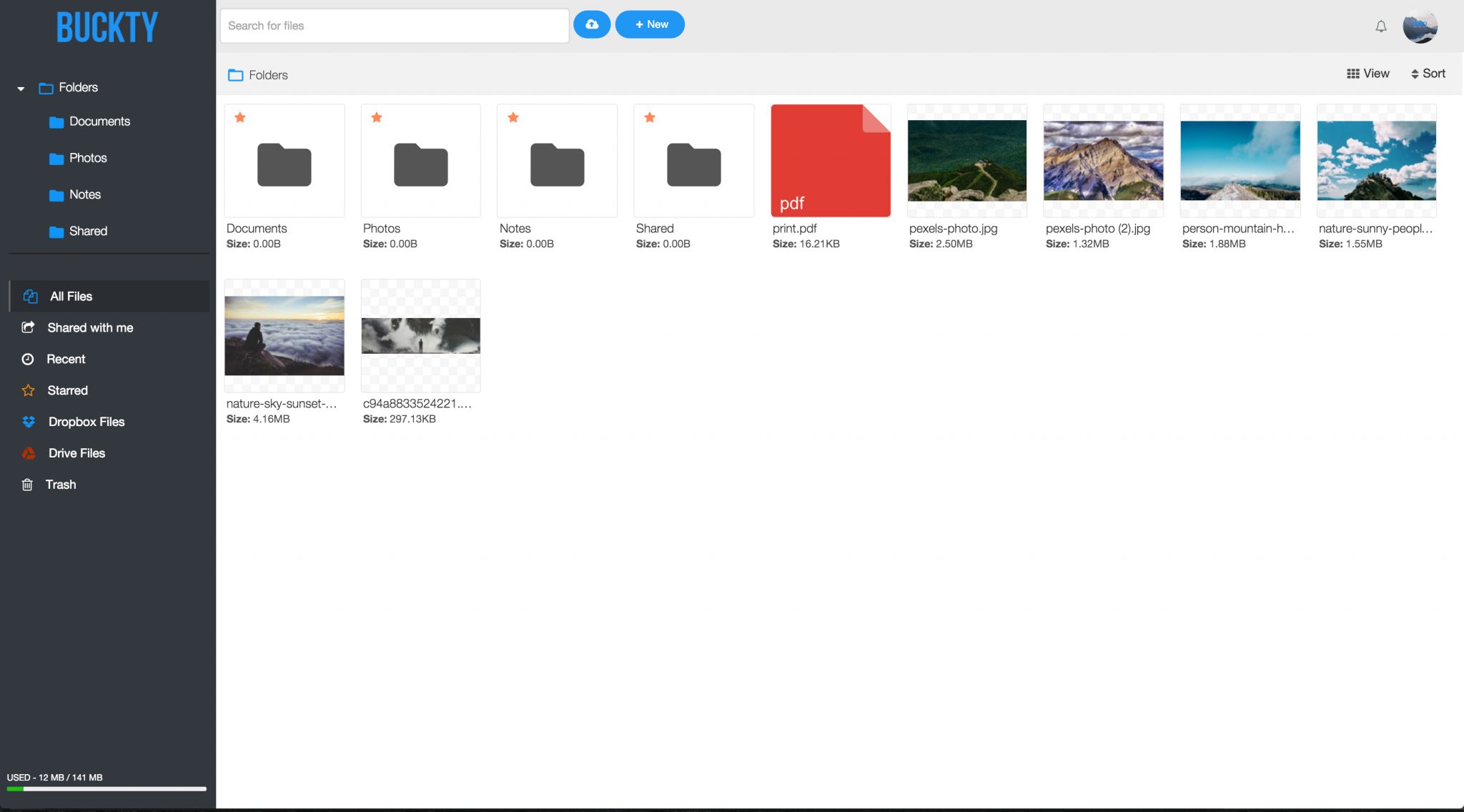Image resolution: width=1464 pixels, height=812 pixels.
Task: Click the + New button
Action: pyautogui.click(x=650, y=24)
